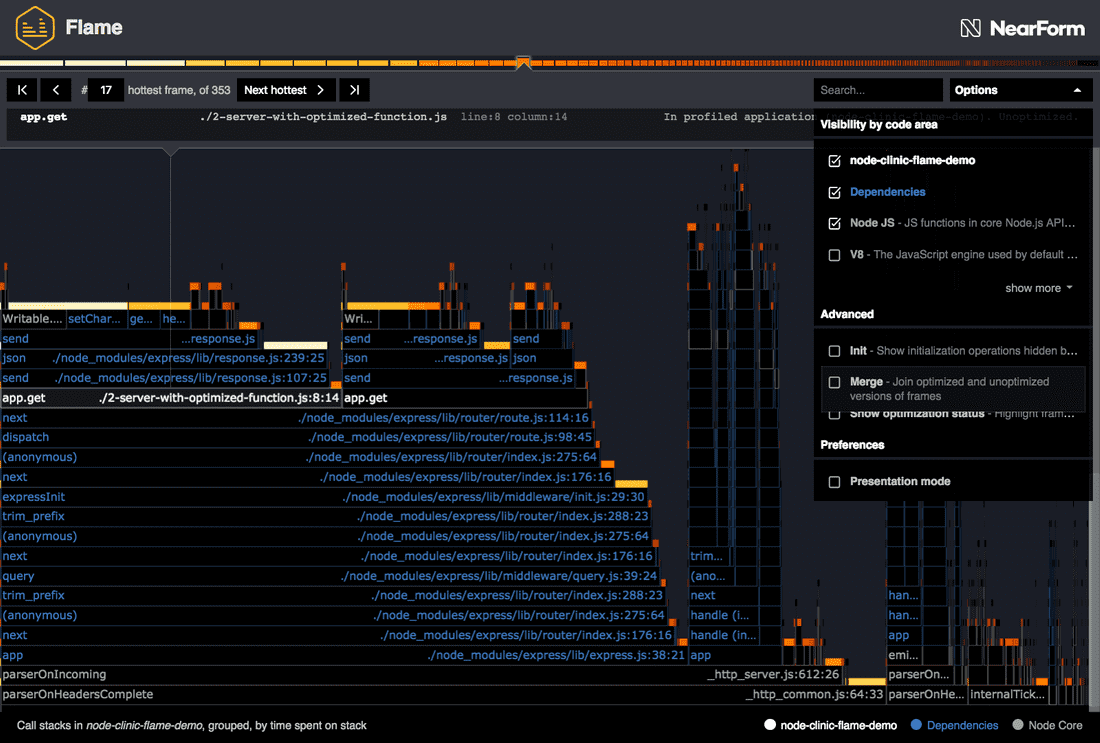The height and width of the screenshot is (743, 1100).
Task: Select the next route.js:114:16 frame
Action: pyautogui.click(x=295, y=418)
